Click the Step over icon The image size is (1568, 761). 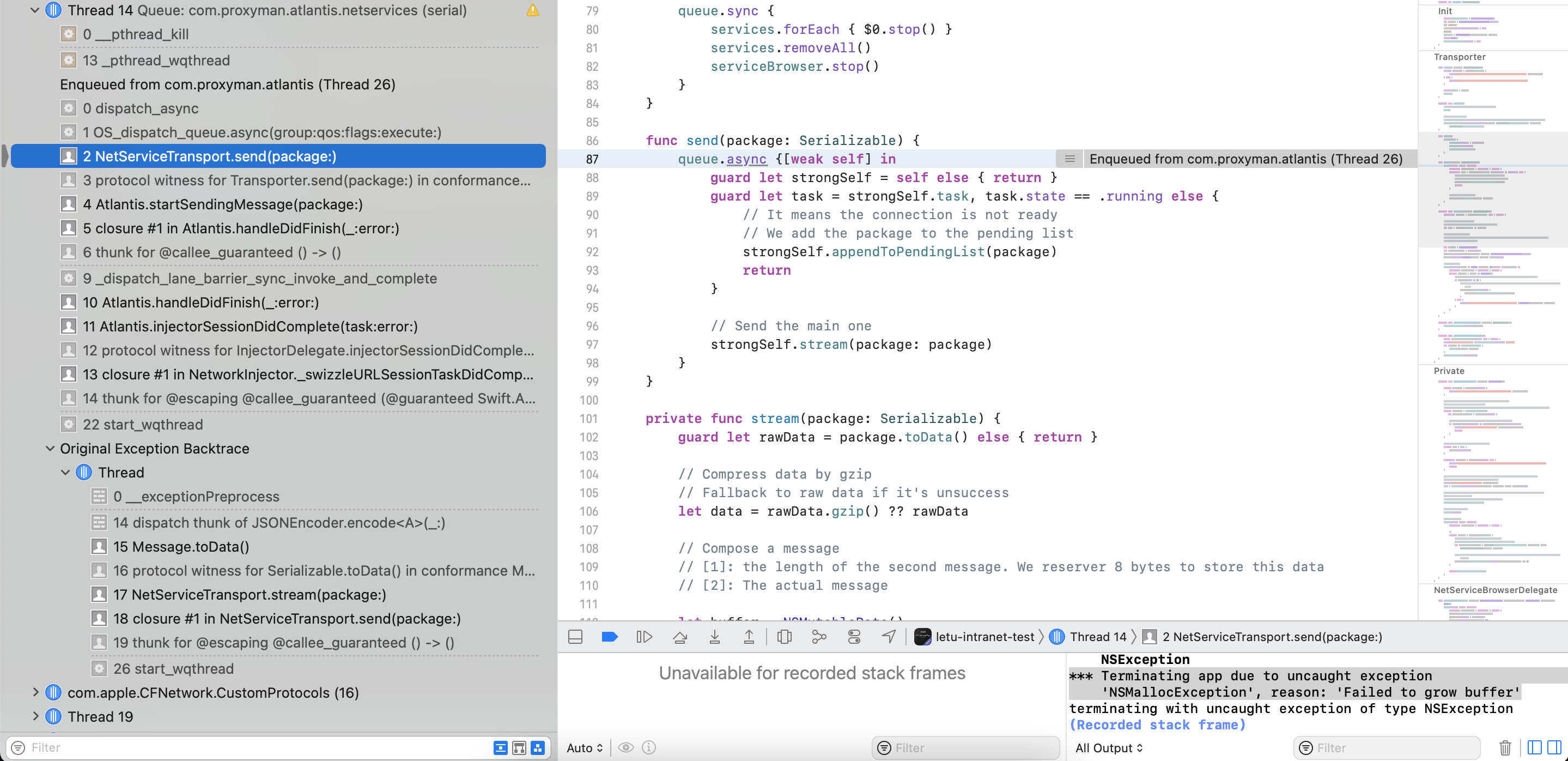coord(680,637)
